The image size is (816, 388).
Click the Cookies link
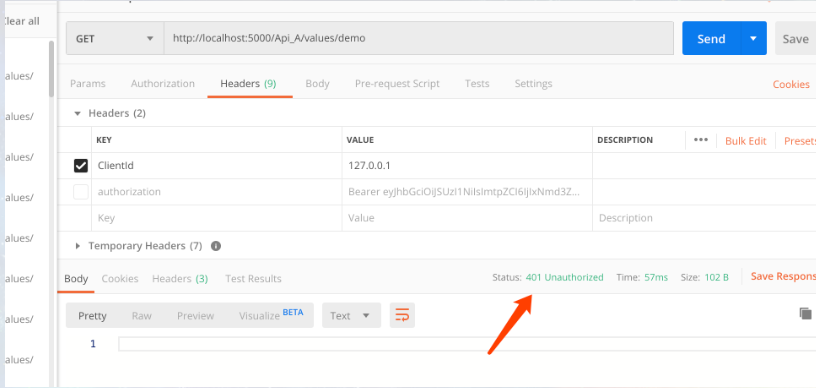[x=790, y=84]
